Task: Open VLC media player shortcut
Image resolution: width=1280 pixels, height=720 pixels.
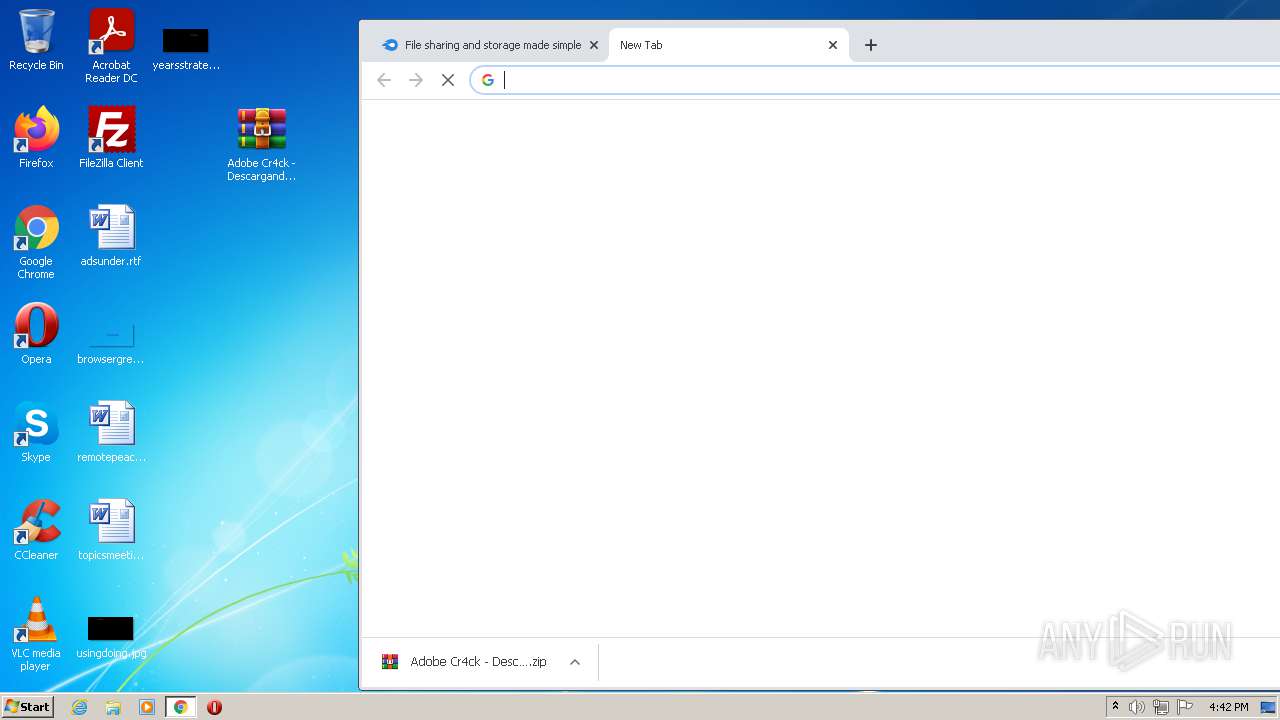Action: [x=36, y=634]
